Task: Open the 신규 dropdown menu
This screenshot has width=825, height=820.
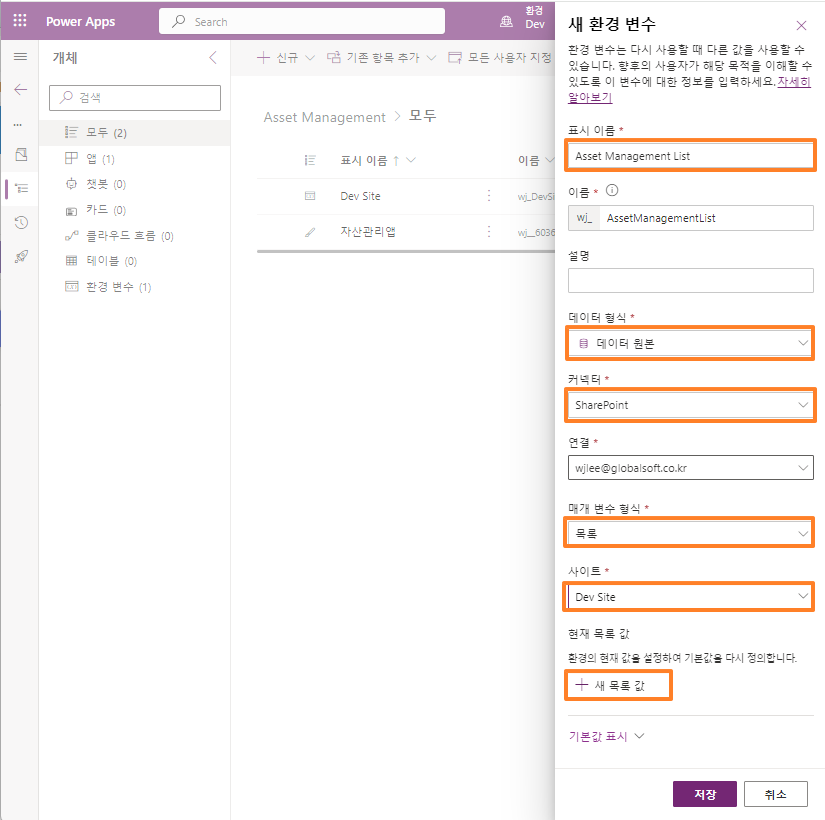Action: [x=286, y=57]
